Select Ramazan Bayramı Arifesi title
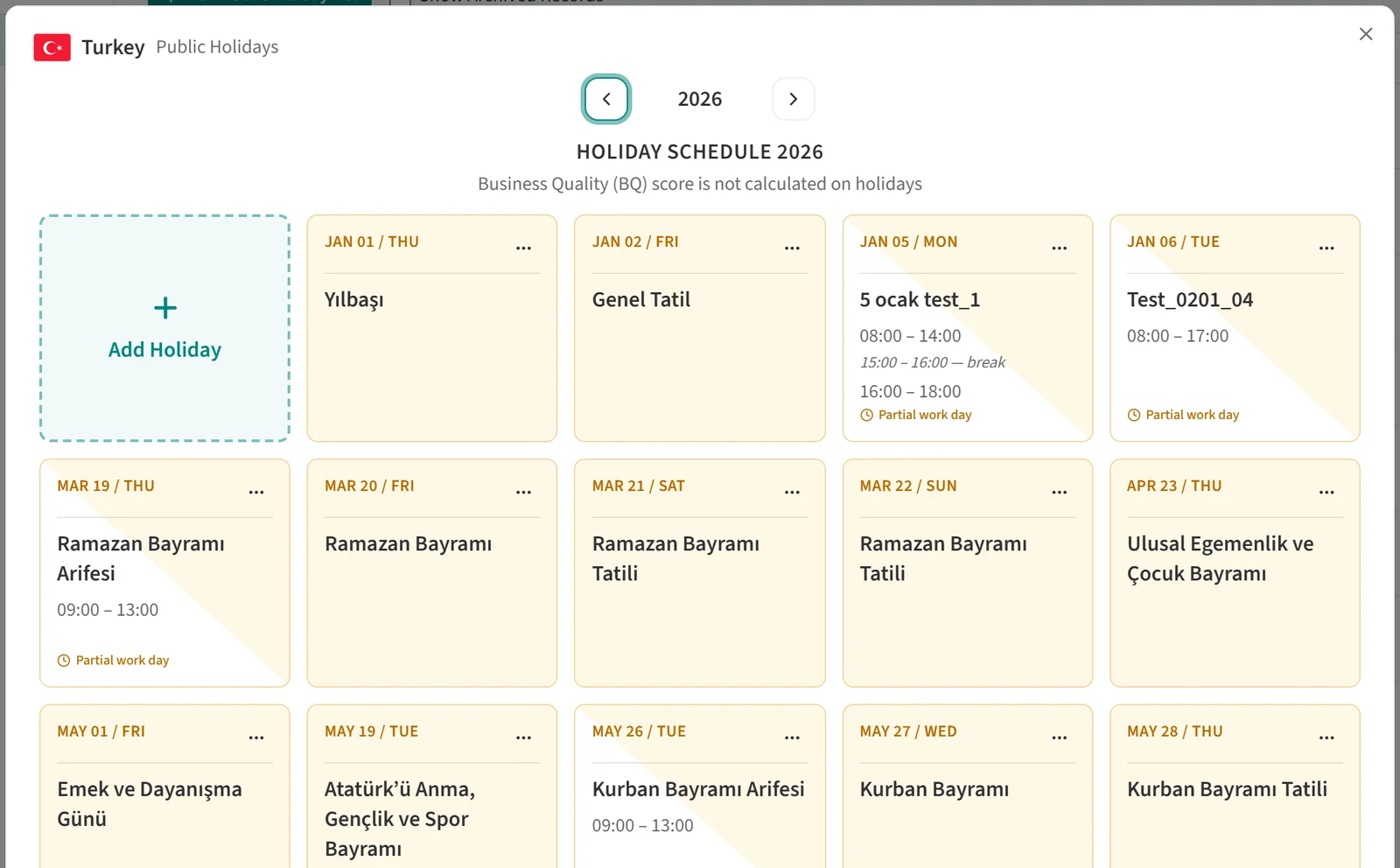 coord(141,558)
